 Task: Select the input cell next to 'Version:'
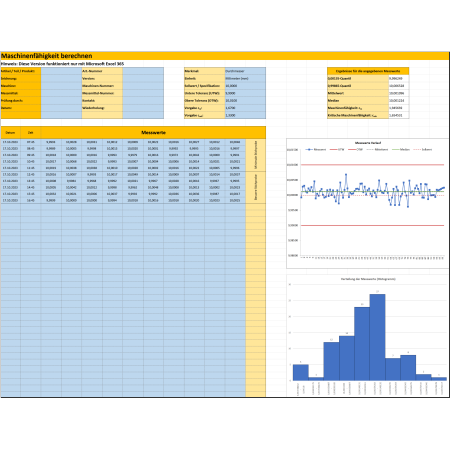point(143,78)
